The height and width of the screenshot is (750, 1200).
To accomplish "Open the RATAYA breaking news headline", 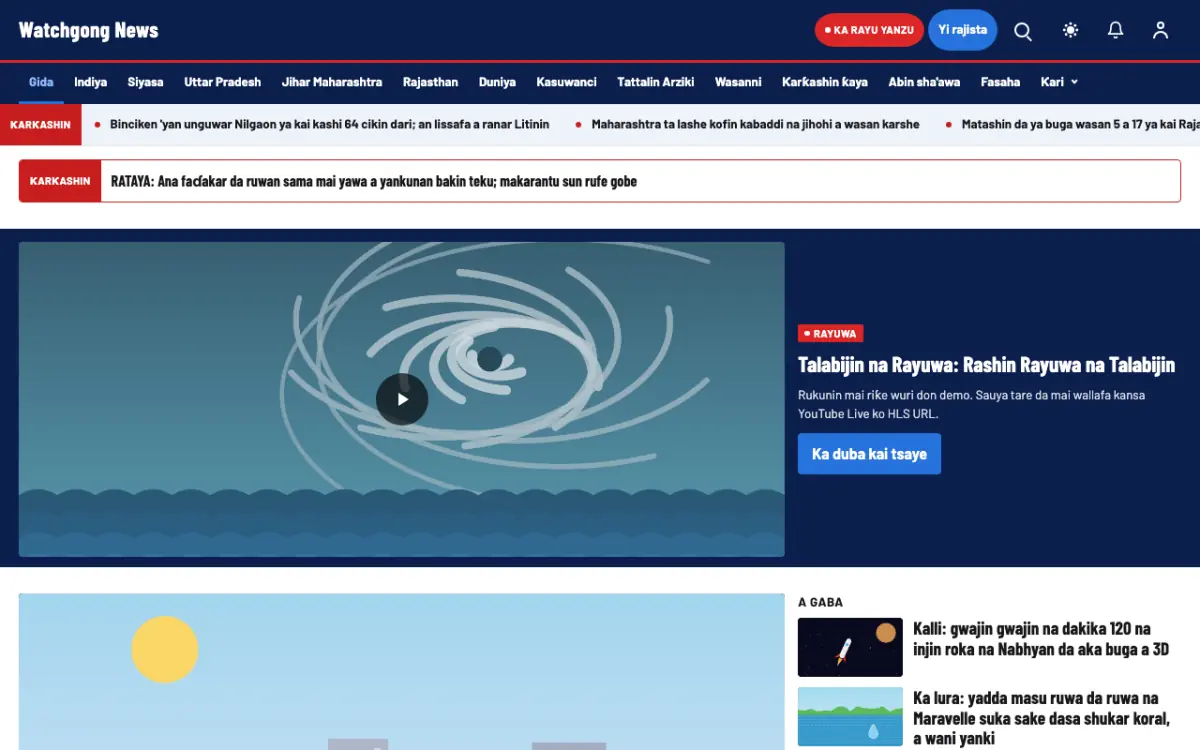I will point(374,181).
